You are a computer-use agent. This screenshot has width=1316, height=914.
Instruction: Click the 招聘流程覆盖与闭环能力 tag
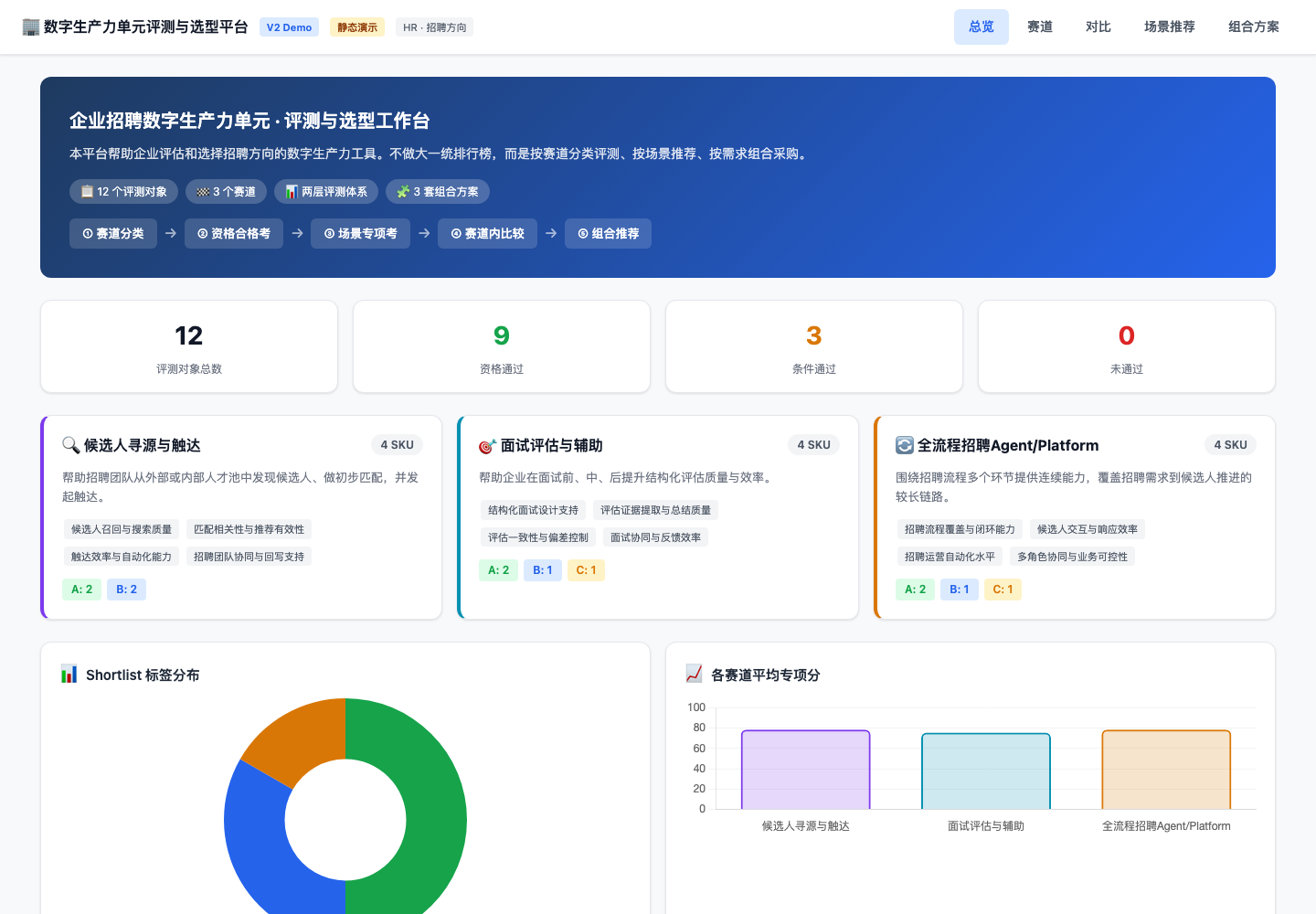click(x=960, y=529)
